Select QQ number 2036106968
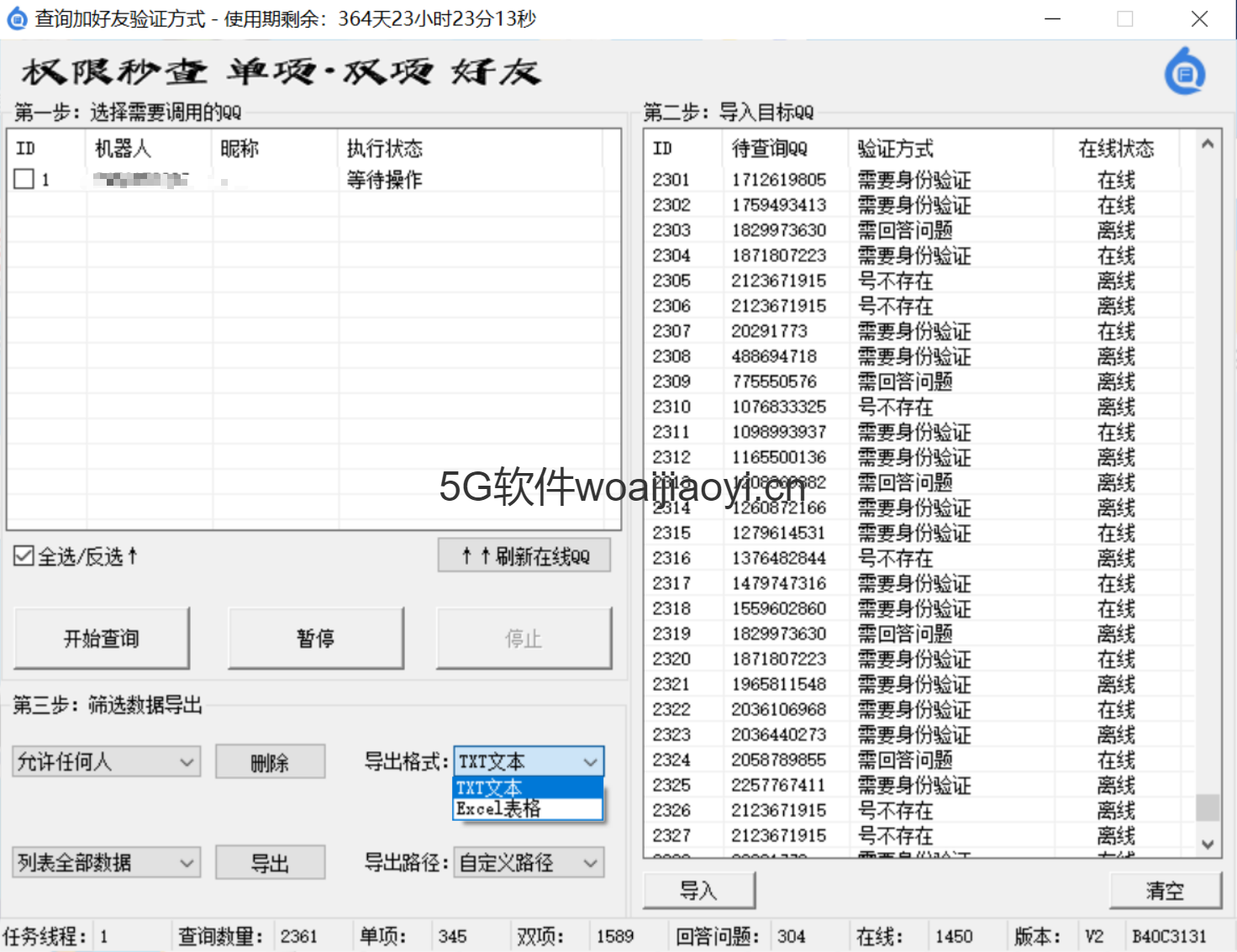Viewport: 1237px width, 952px height. tap(778, 709)
